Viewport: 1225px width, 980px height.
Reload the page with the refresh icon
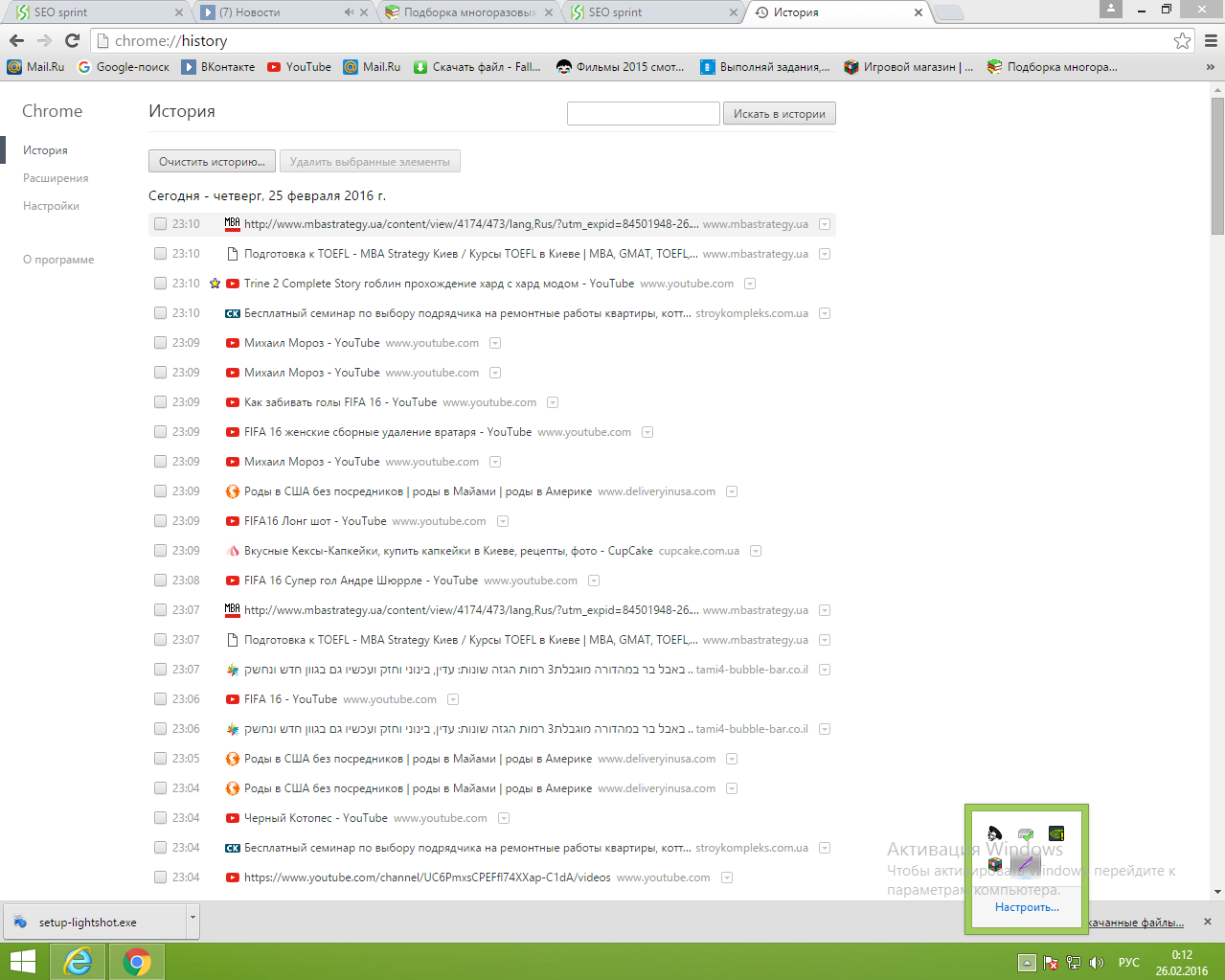point(72,40)
